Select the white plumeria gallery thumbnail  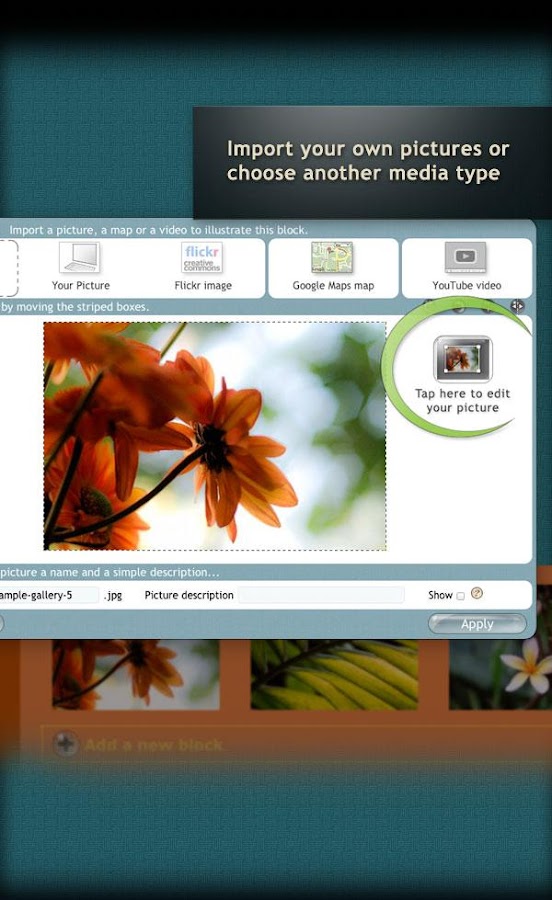click(x=500, y=674)
